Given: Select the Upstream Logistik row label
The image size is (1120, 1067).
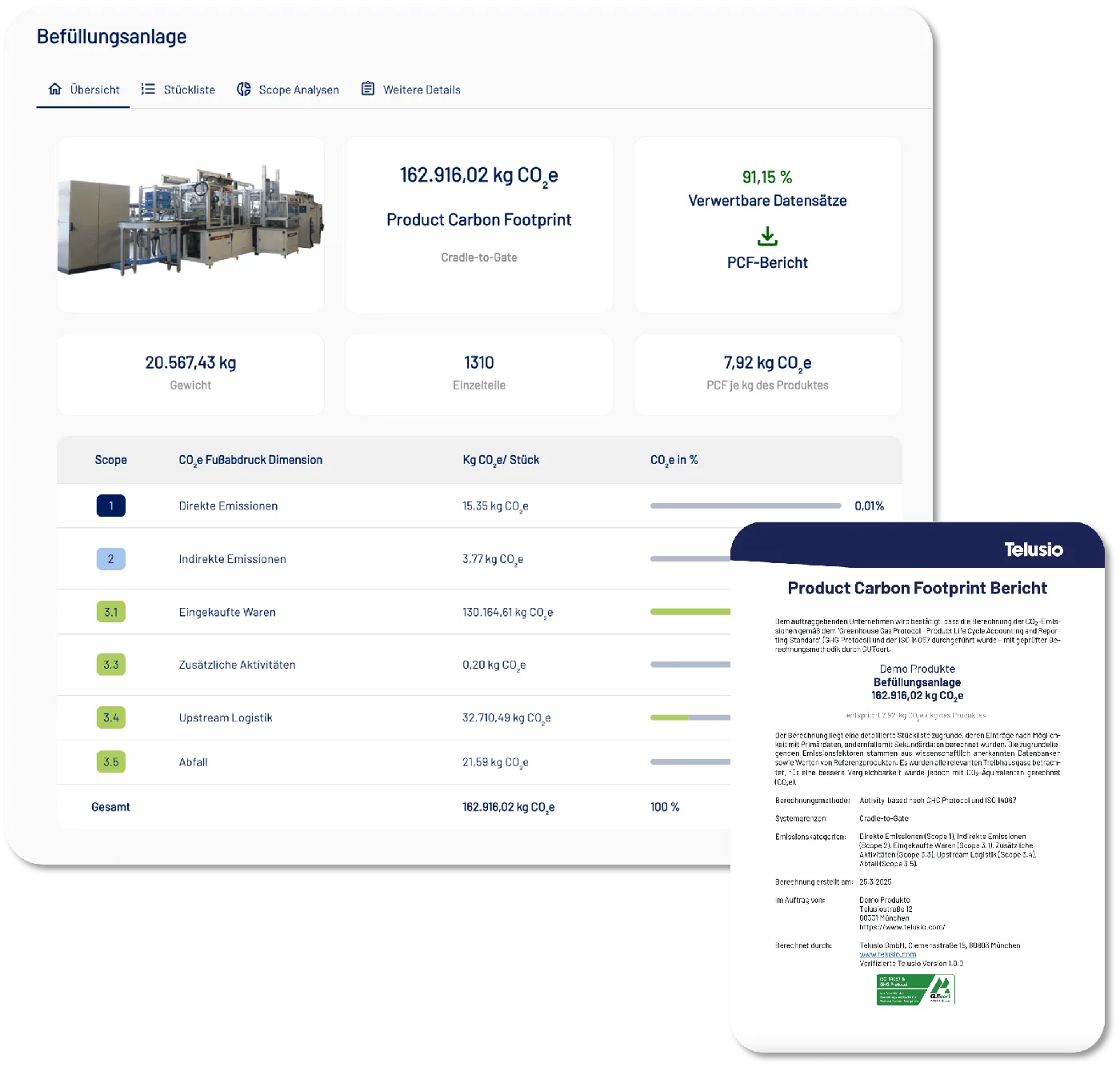Looking at the screenshot, I should point(226,717).
